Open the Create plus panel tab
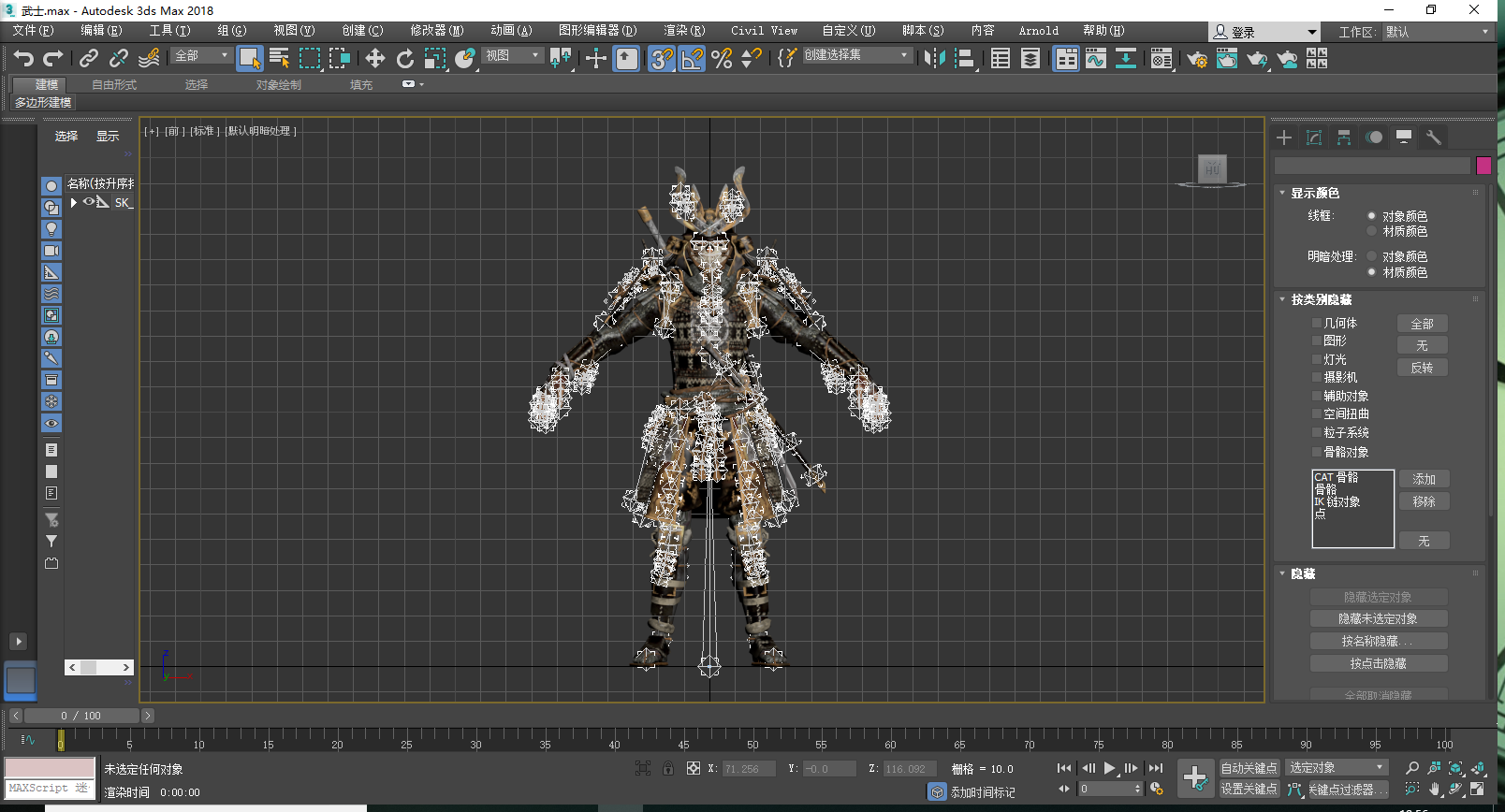The width and height of the screenshot is (1505, 812). point(1284,138)
